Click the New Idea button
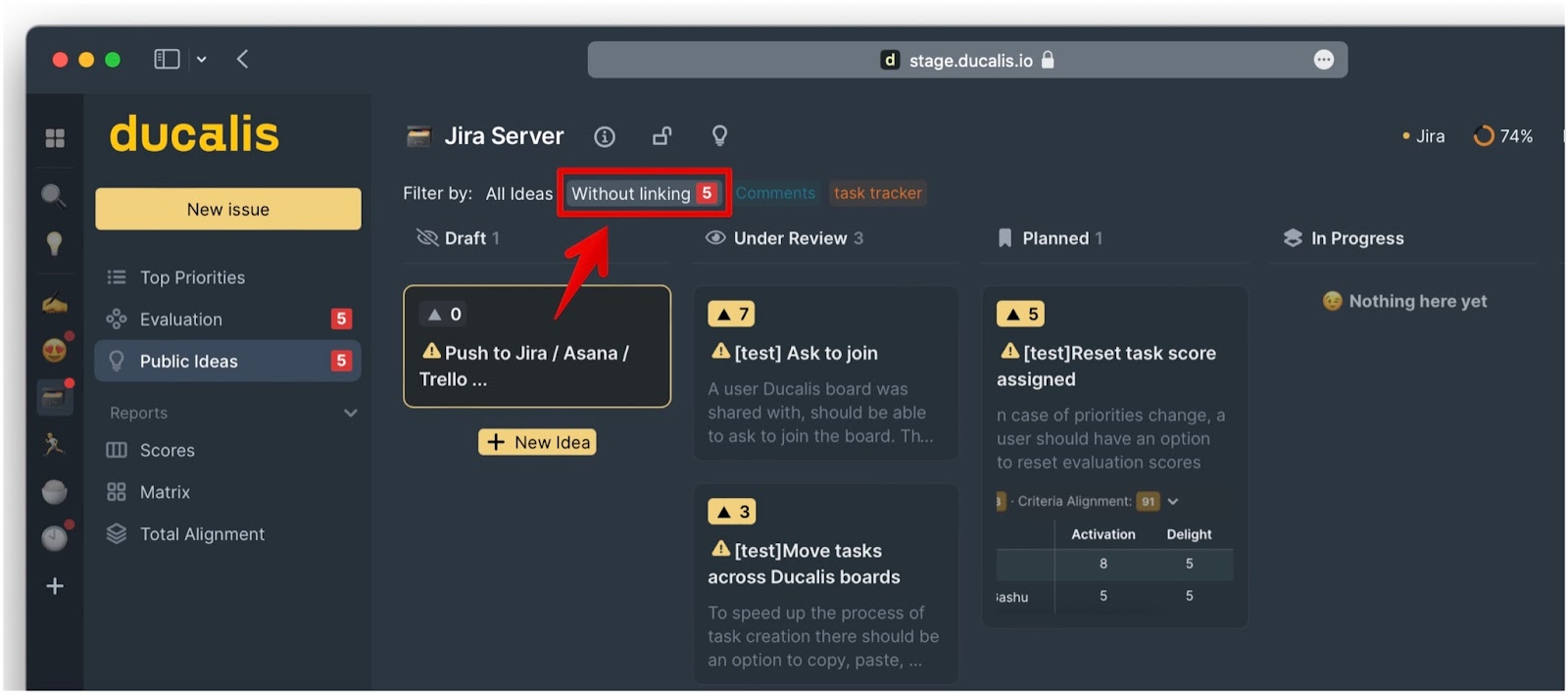This screenshot has width=1568, height=694. click(x=537, y=442)
